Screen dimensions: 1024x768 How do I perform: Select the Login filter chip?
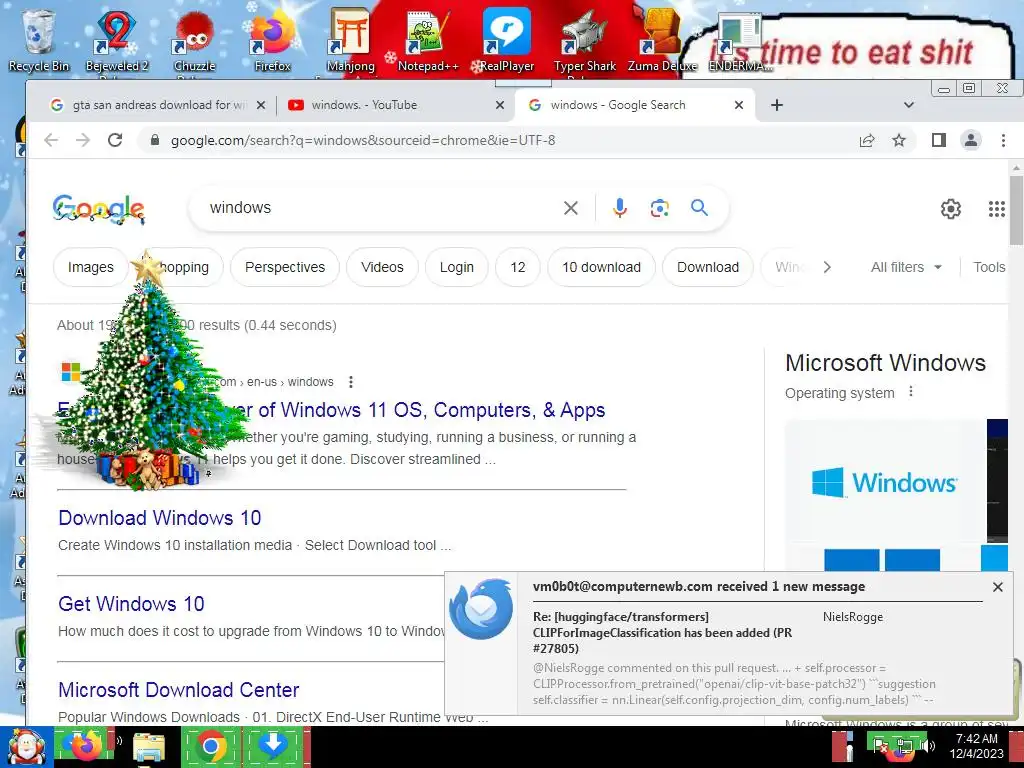click(456, 267)
